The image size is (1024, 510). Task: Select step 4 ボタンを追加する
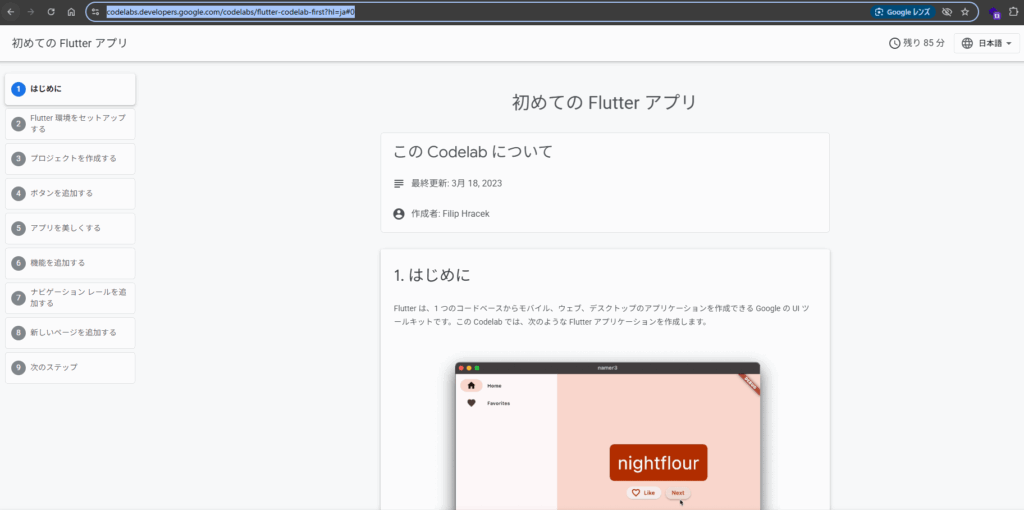(x=70, y=193)
